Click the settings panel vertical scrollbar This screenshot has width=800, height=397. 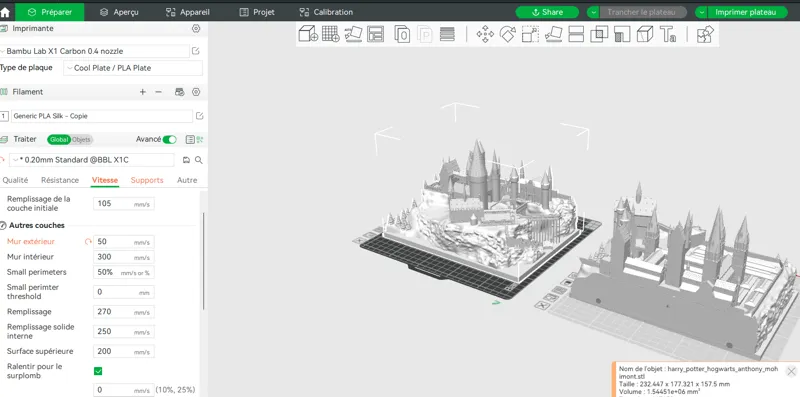point(204,260)
